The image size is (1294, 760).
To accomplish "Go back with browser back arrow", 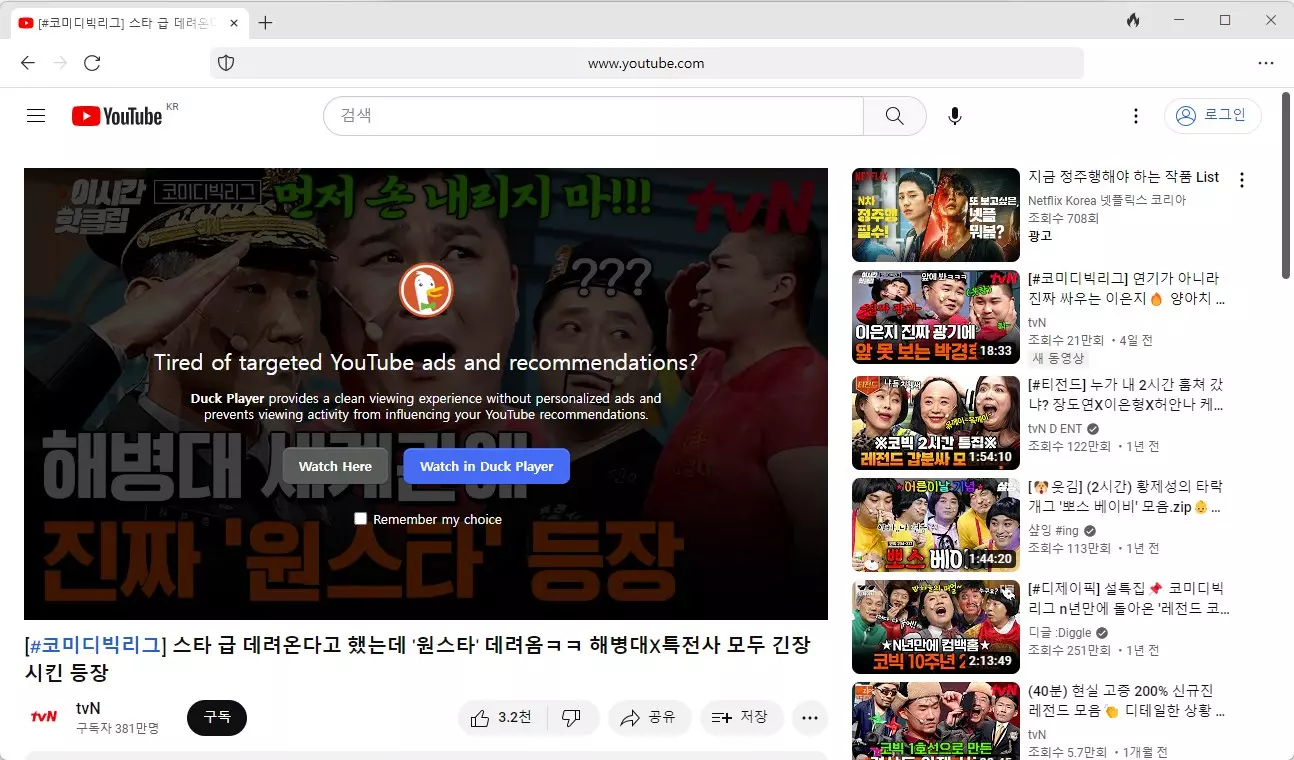I will [x=28, y=63].
